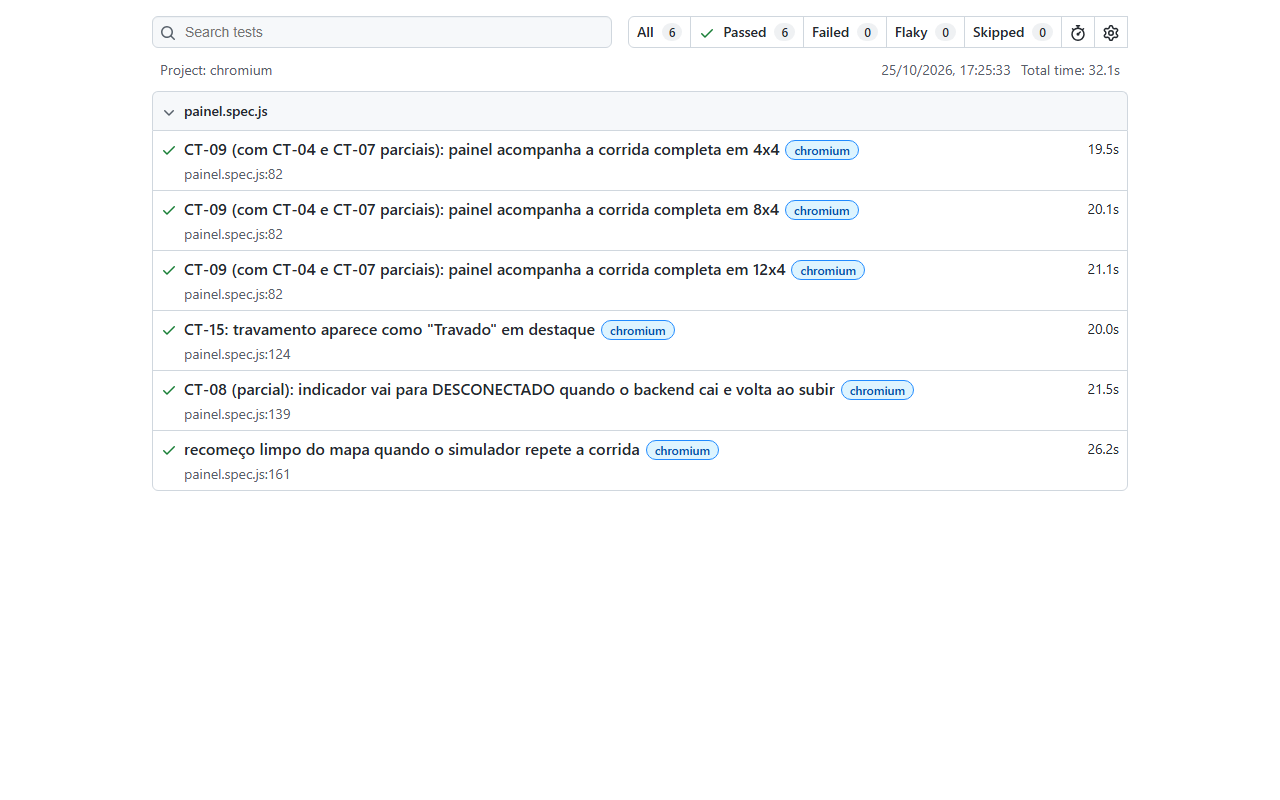The width and height of the screenshot is (1280, 800).
Task: Click the search magnifier icon
Action: pos(168,33)
